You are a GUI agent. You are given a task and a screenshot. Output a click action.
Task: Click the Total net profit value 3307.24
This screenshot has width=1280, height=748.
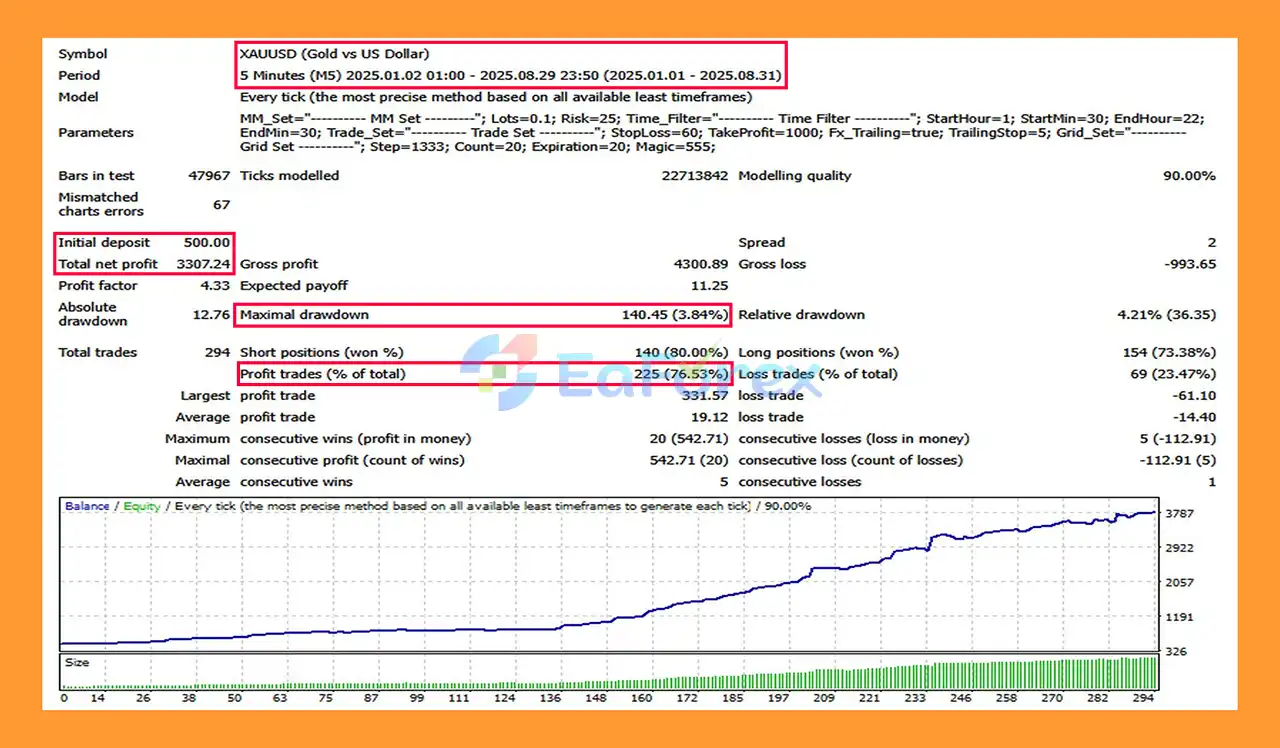tap(206, 264)
